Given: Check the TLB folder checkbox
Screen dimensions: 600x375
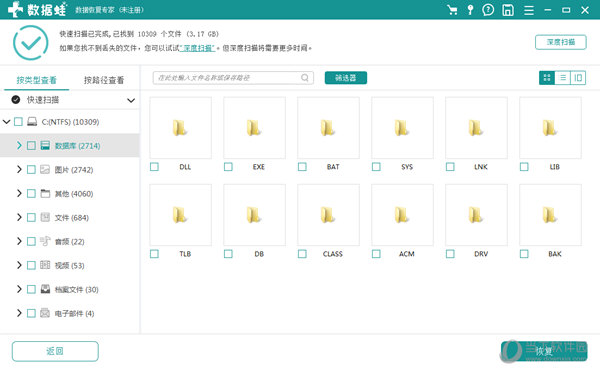Looking at the screenshot, I should [154, 254].
